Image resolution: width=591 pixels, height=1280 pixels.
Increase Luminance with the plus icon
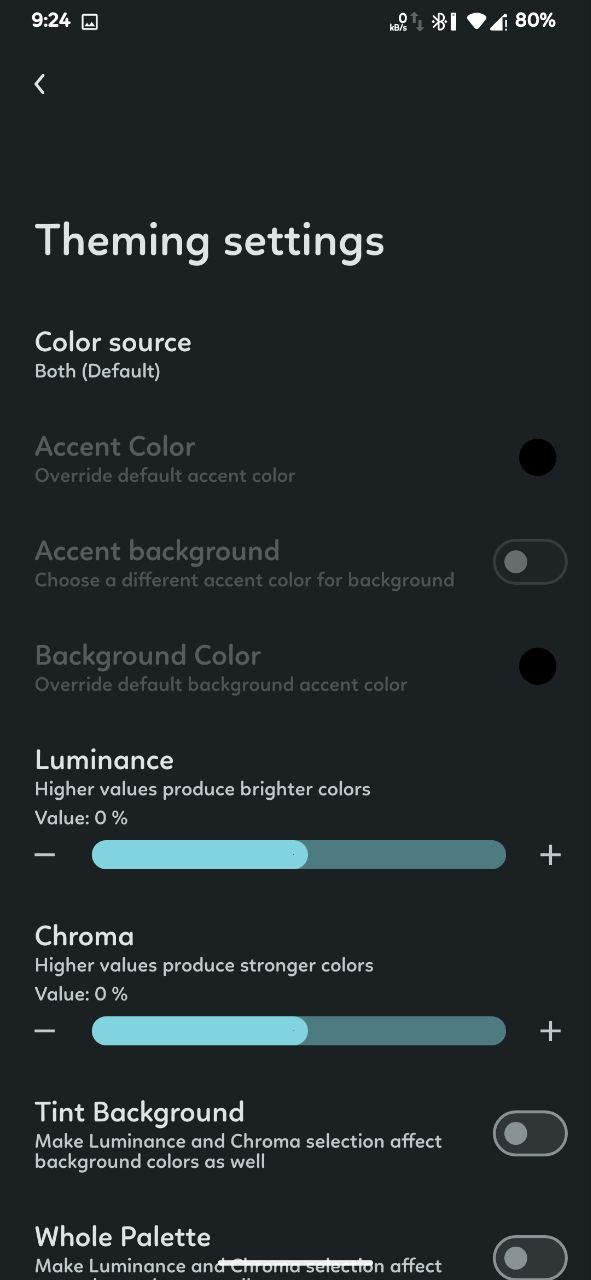[x=550, y=855]
